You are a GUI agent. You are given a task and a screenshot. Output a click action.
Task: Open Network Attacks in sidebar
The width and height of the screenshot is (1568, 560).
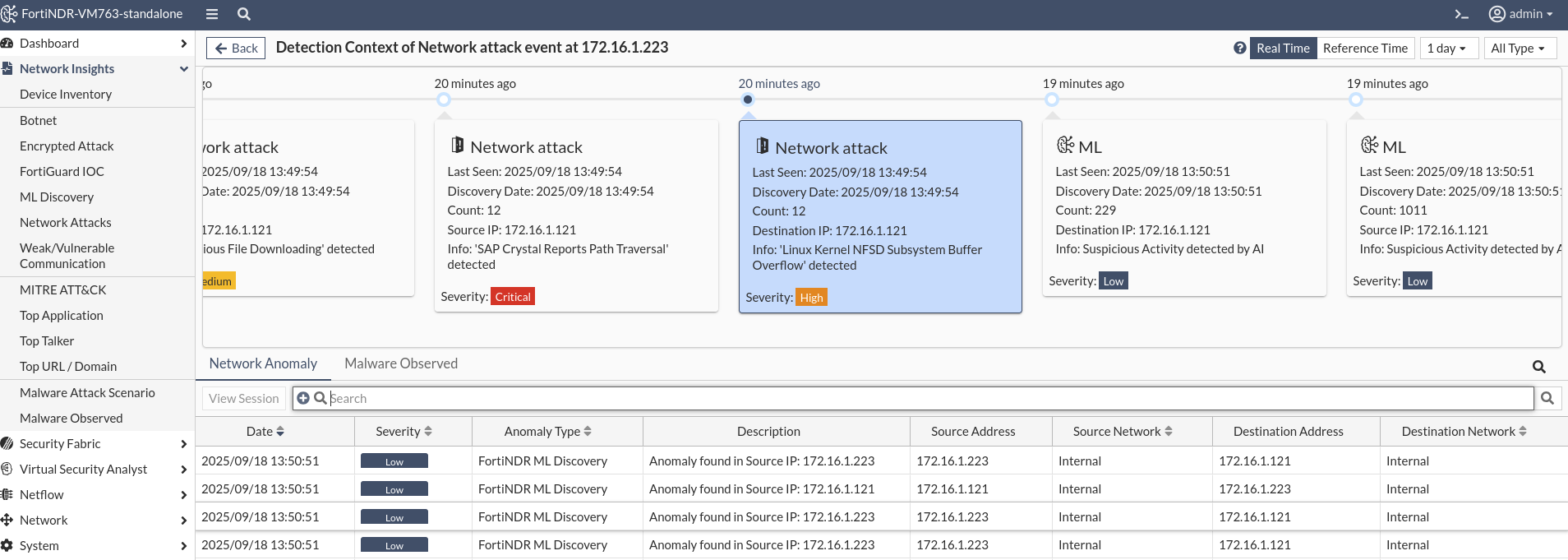66,222
